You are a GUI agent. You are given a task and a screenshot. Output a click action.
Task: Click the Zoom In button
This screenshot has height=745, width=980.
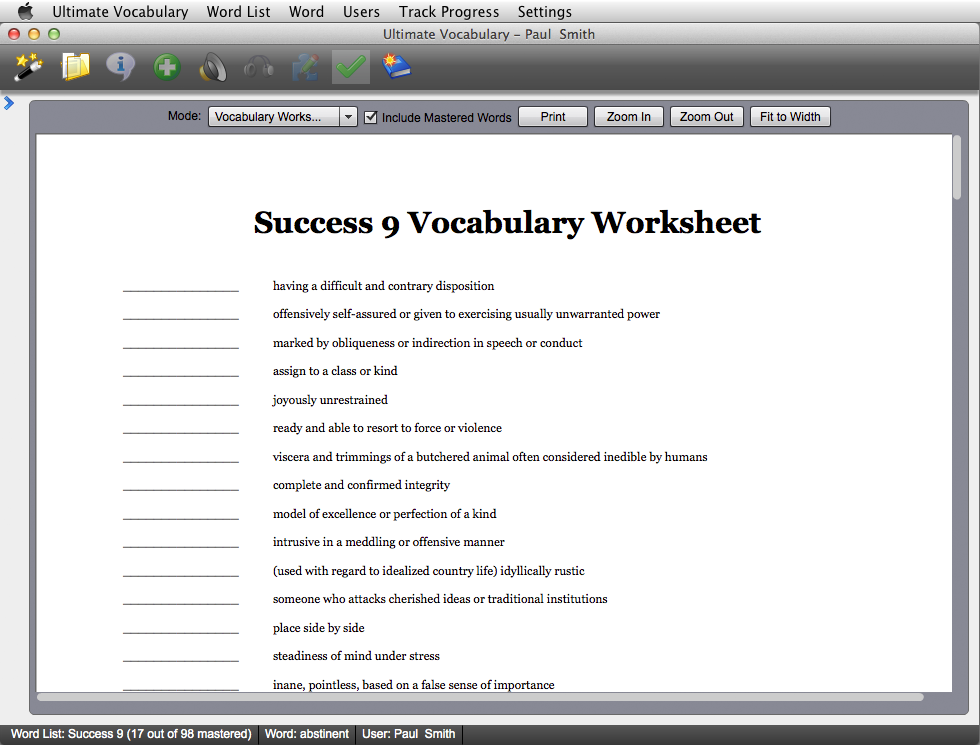pyautogui.click(x=628, y=117)
